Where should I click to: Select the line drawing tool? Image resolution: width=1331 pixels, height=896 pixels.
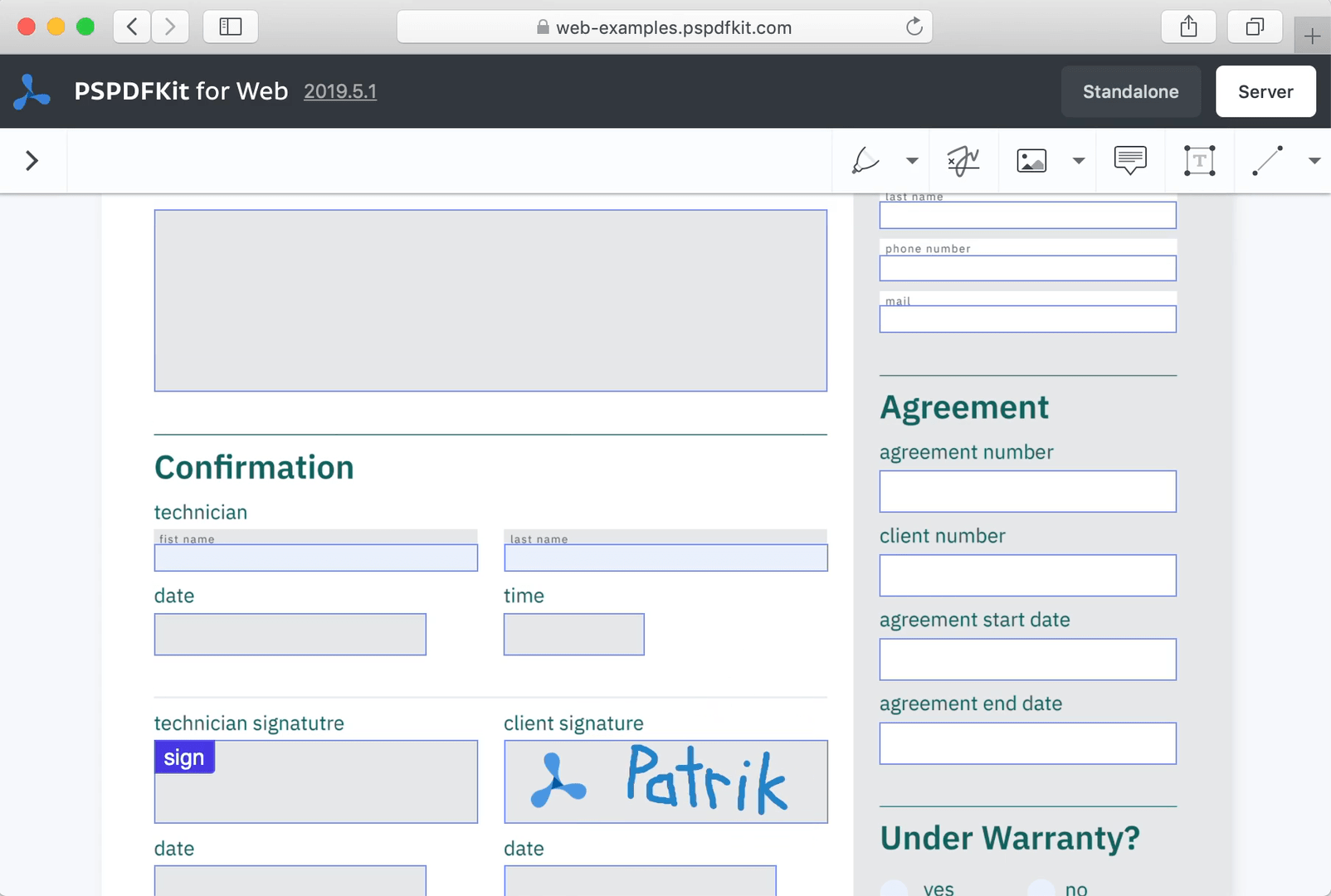coord(1267,160)
